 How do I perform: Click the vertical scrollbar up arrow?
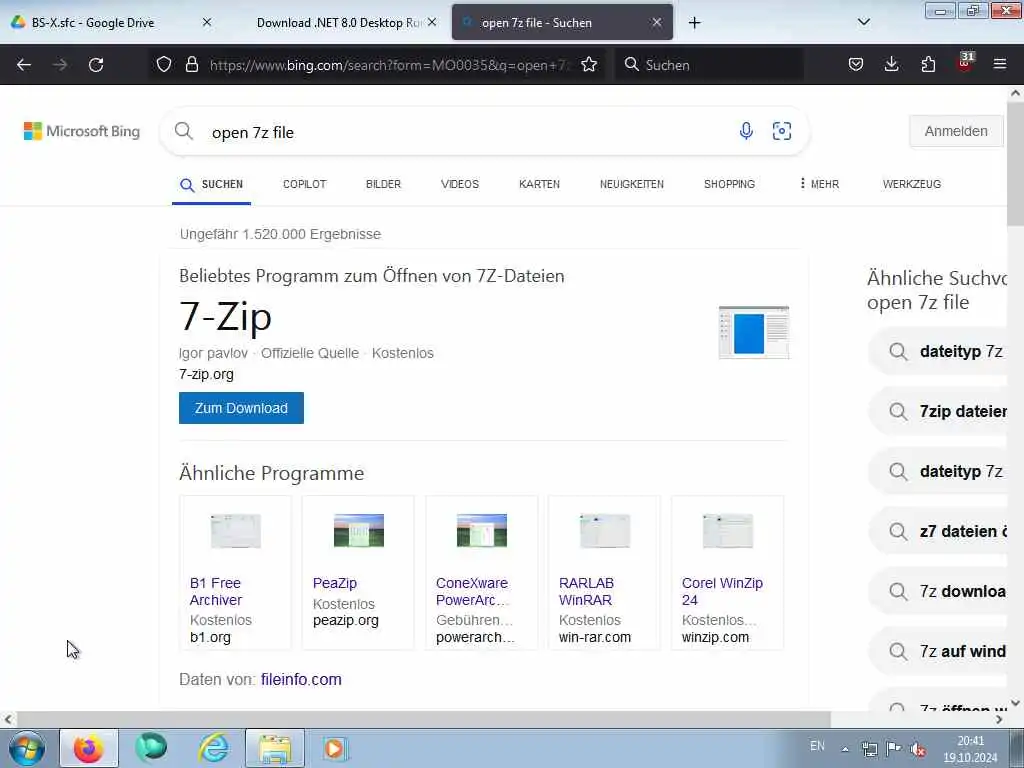(1016, 93)
